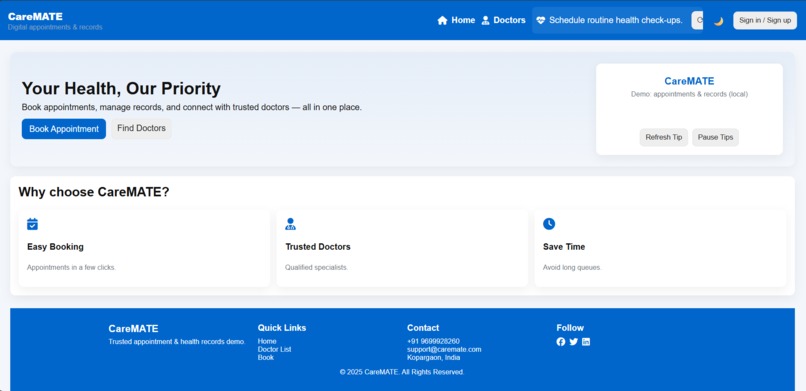Click the Find Doctors button
806x391 pixels.
[141, 128]
